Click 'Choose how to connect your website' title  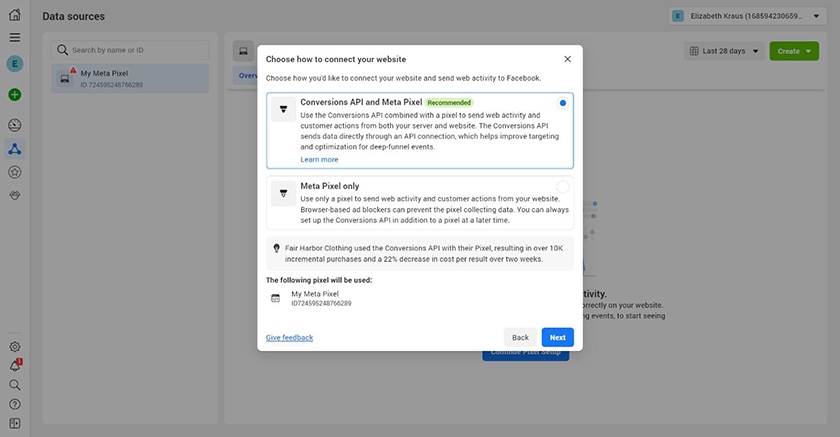(x=336, y=59)
